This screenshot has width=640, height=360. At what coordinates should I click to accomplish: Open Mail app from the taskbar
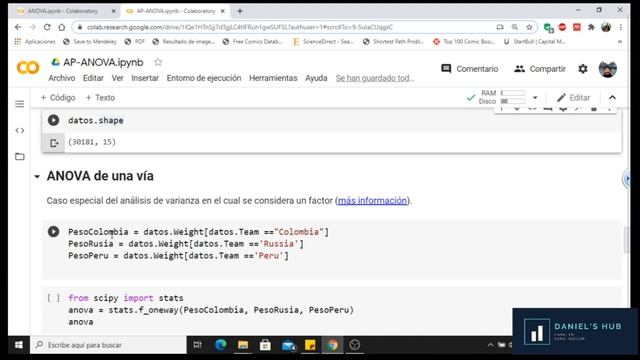coord(289,346)
